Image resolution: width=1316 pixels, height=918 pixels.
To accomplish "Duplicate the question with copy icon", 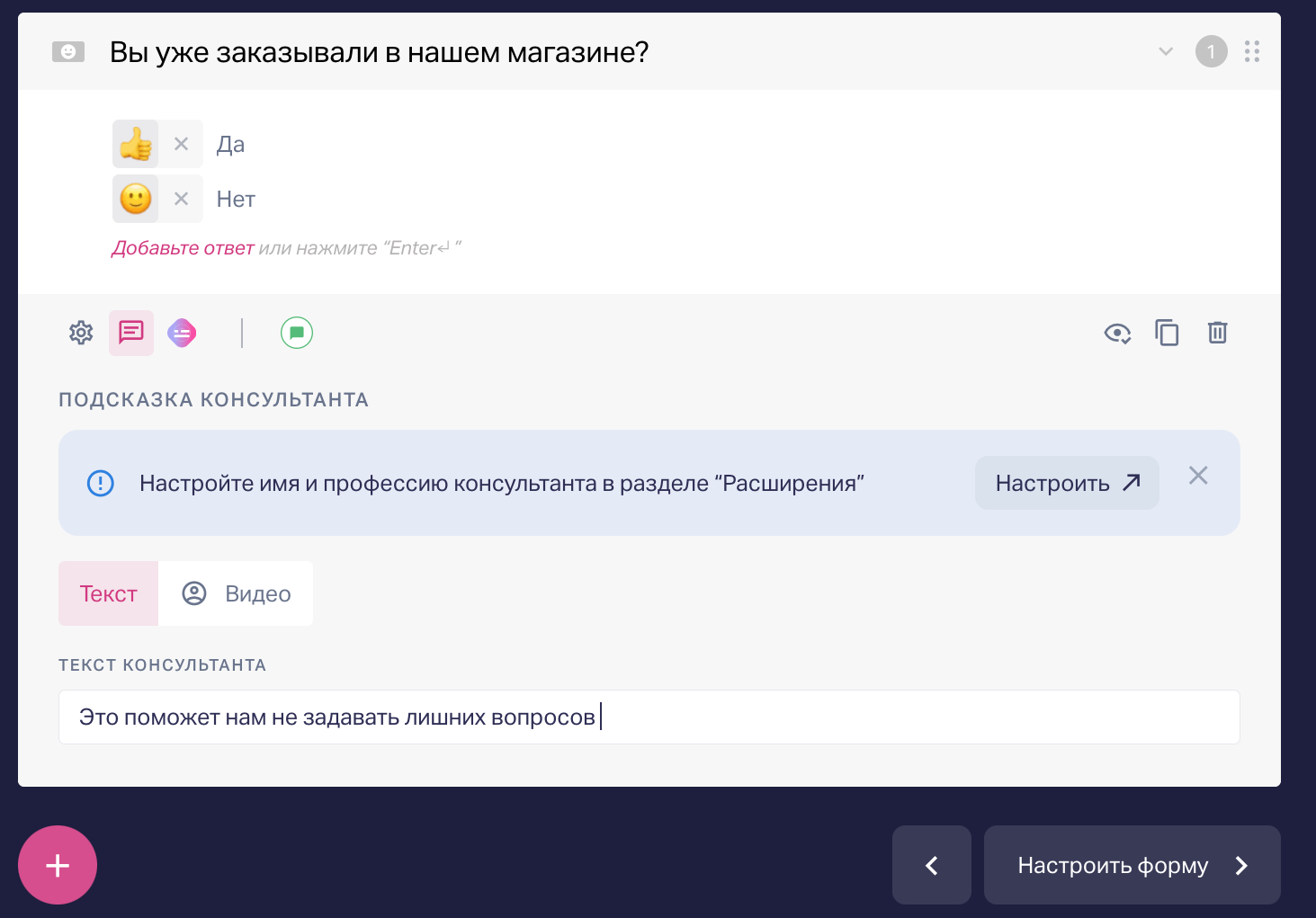I will [x=1167, y=333].
